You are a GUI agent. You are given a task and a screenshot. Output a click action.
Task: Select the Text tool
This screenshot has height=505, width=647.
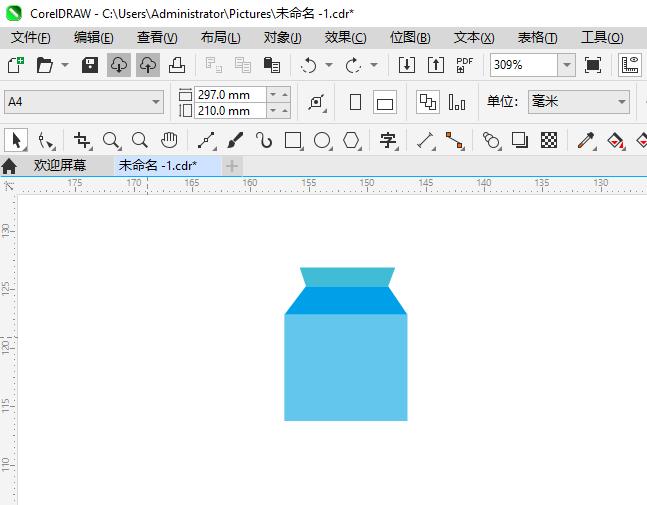pos(388,140)
